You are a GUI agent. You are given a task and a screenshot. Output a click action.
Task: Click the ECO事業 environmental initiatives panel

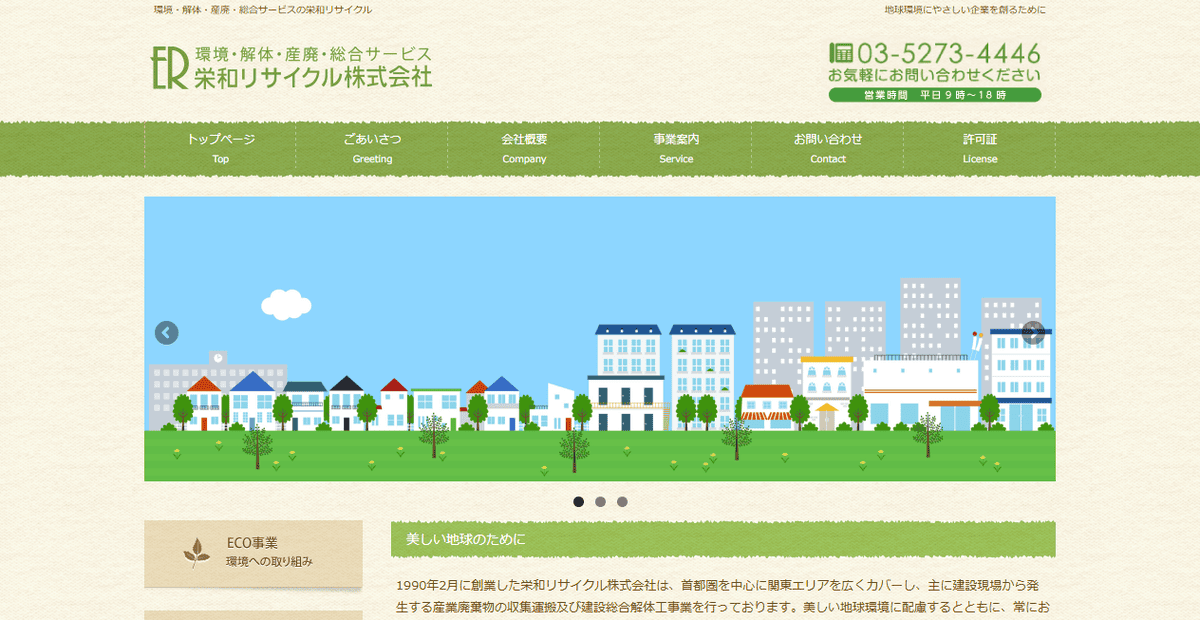click(253, 551)
